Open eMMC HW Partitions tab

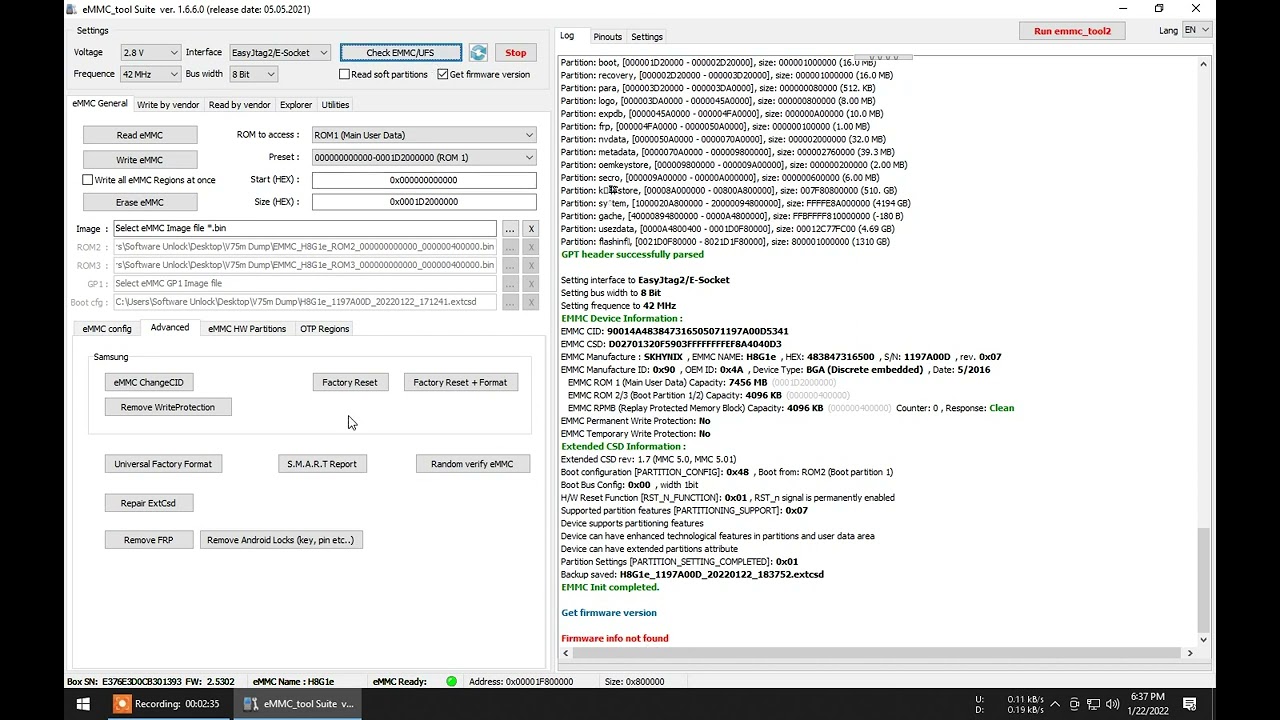point(247,329)
